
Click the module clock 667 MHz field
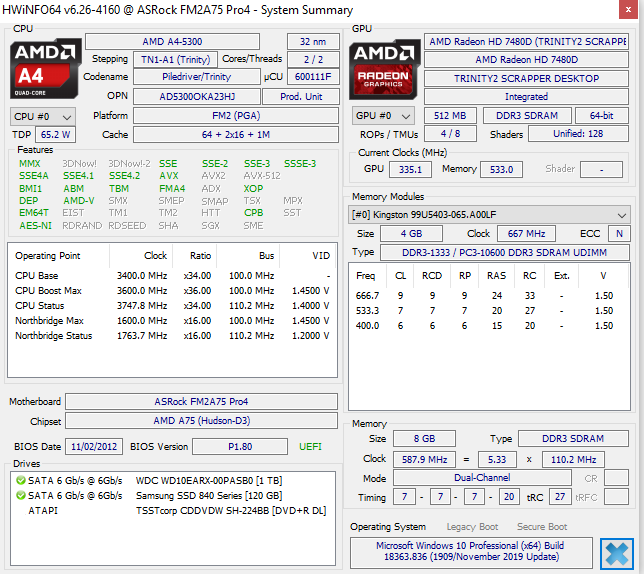[x=526, y=234]
